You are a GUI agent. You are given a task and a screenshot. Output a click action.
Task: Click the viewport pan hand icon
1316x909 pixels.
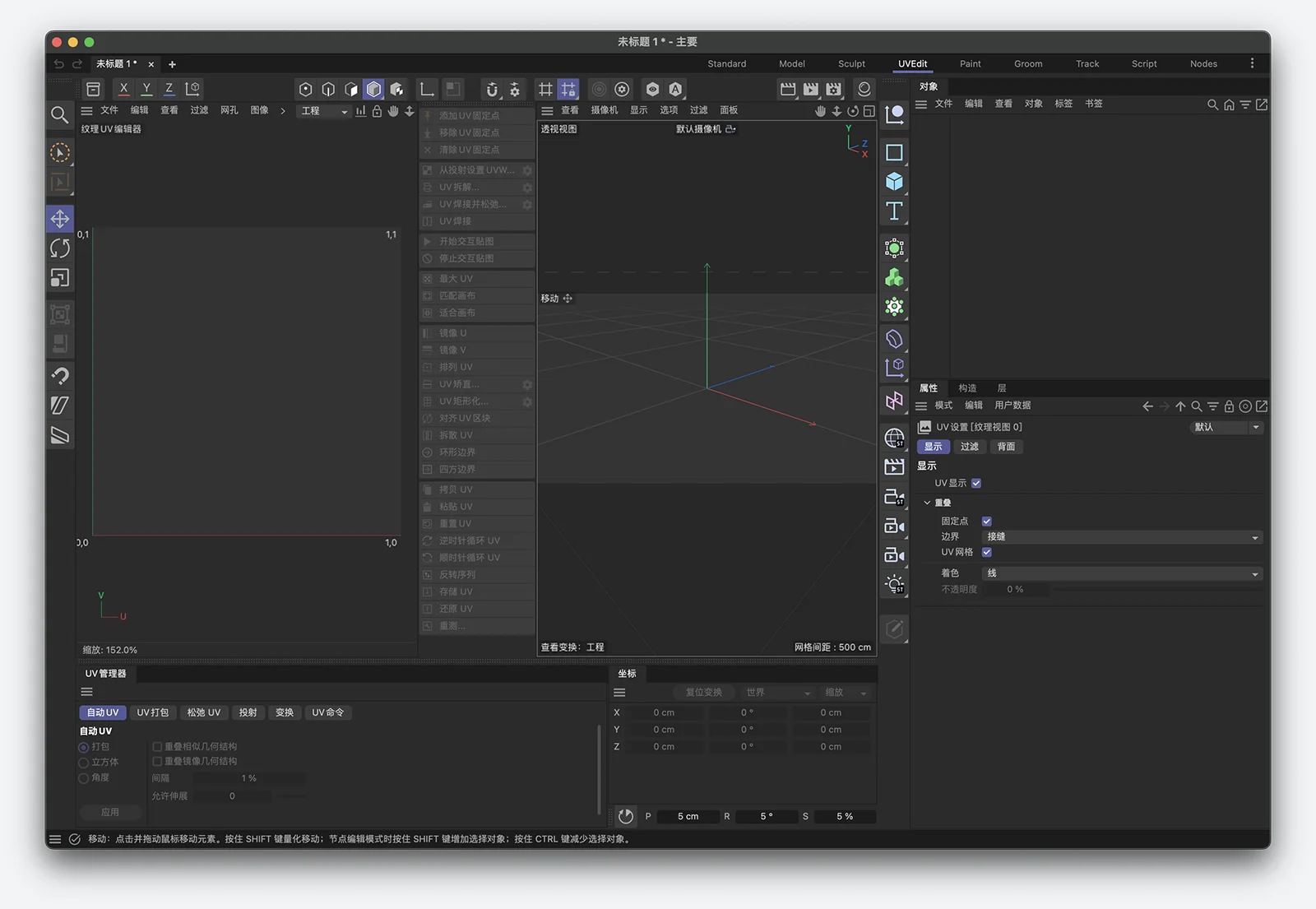point(820,111)
